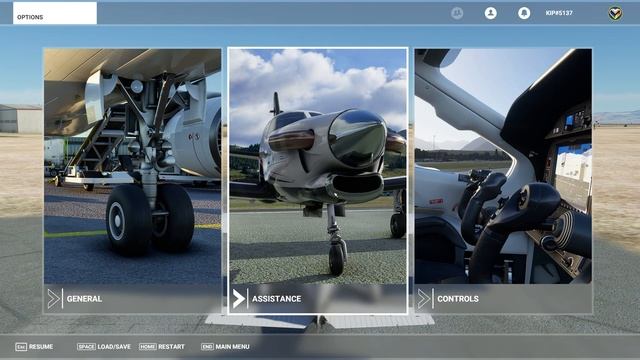
Task: Click the arrow icon beside Controls
Action: click(x=424, y=299)
